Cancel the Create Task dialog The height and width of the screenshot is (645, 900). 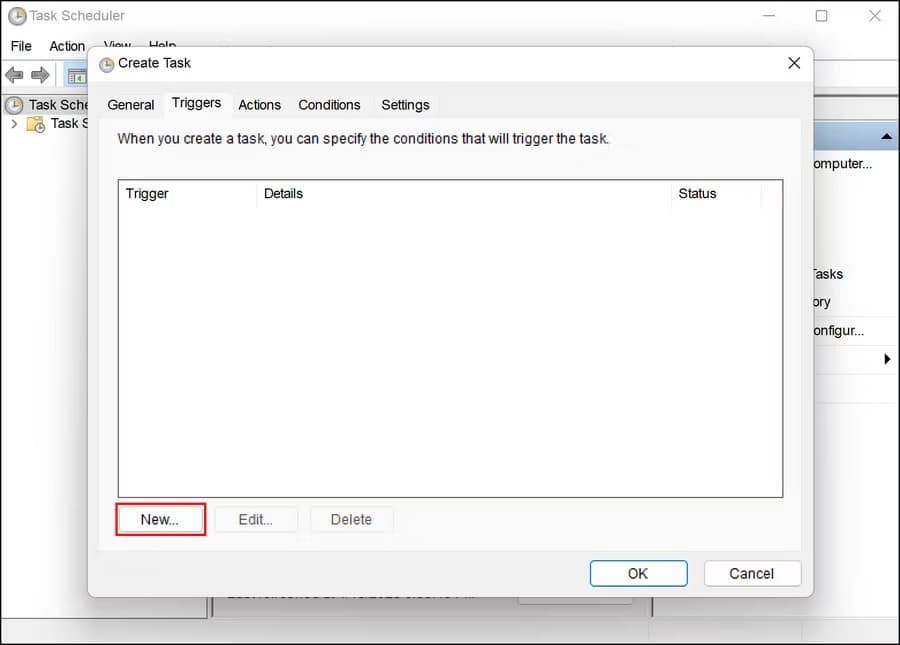coord(752,573)
